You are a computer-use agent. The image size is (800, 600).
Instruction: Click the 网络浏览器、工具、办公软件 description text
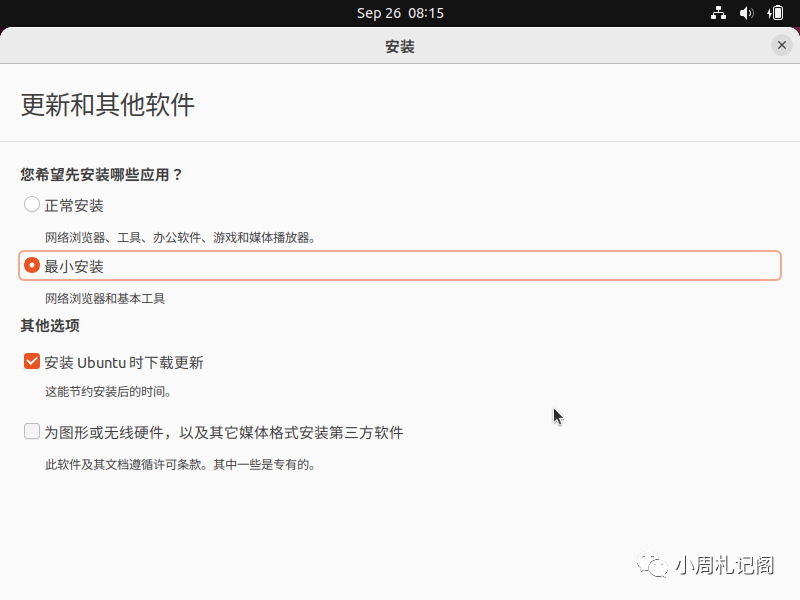pos(180,238)
